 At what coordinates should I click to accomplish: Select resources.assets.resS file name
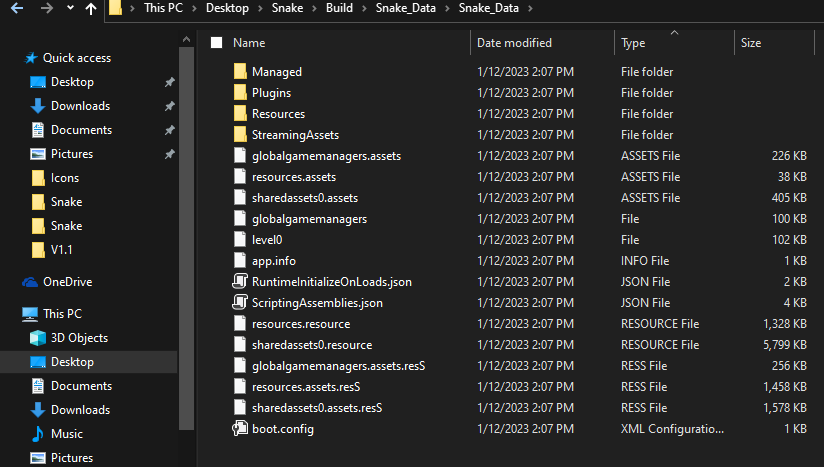point(306,387)
